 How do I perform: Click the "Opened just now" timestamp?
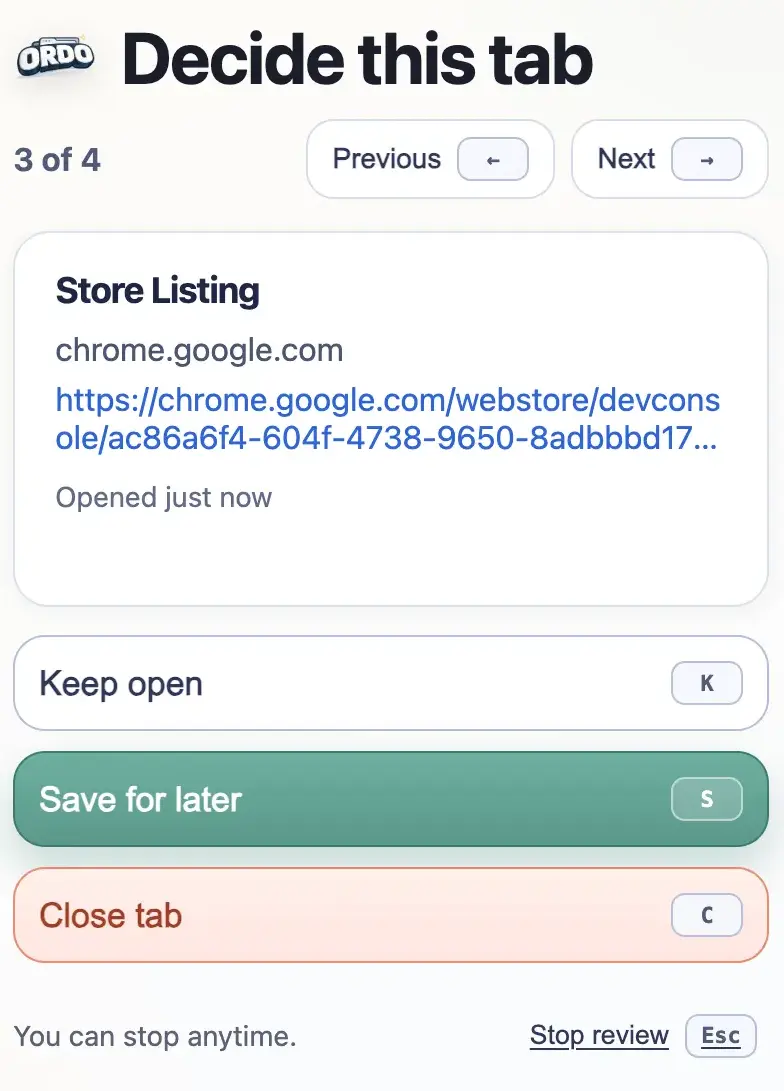[x=163, y=497]
